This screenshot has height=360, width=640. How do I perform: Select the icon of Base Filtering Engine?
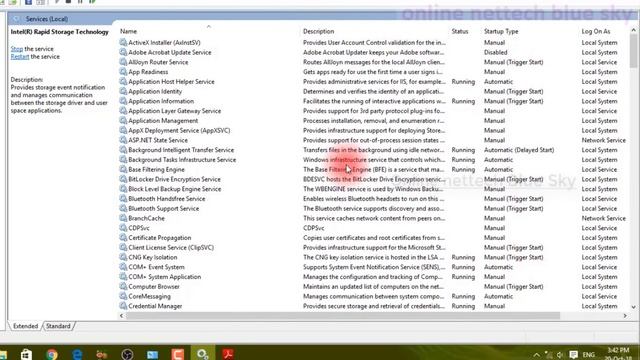coord(123,169)
